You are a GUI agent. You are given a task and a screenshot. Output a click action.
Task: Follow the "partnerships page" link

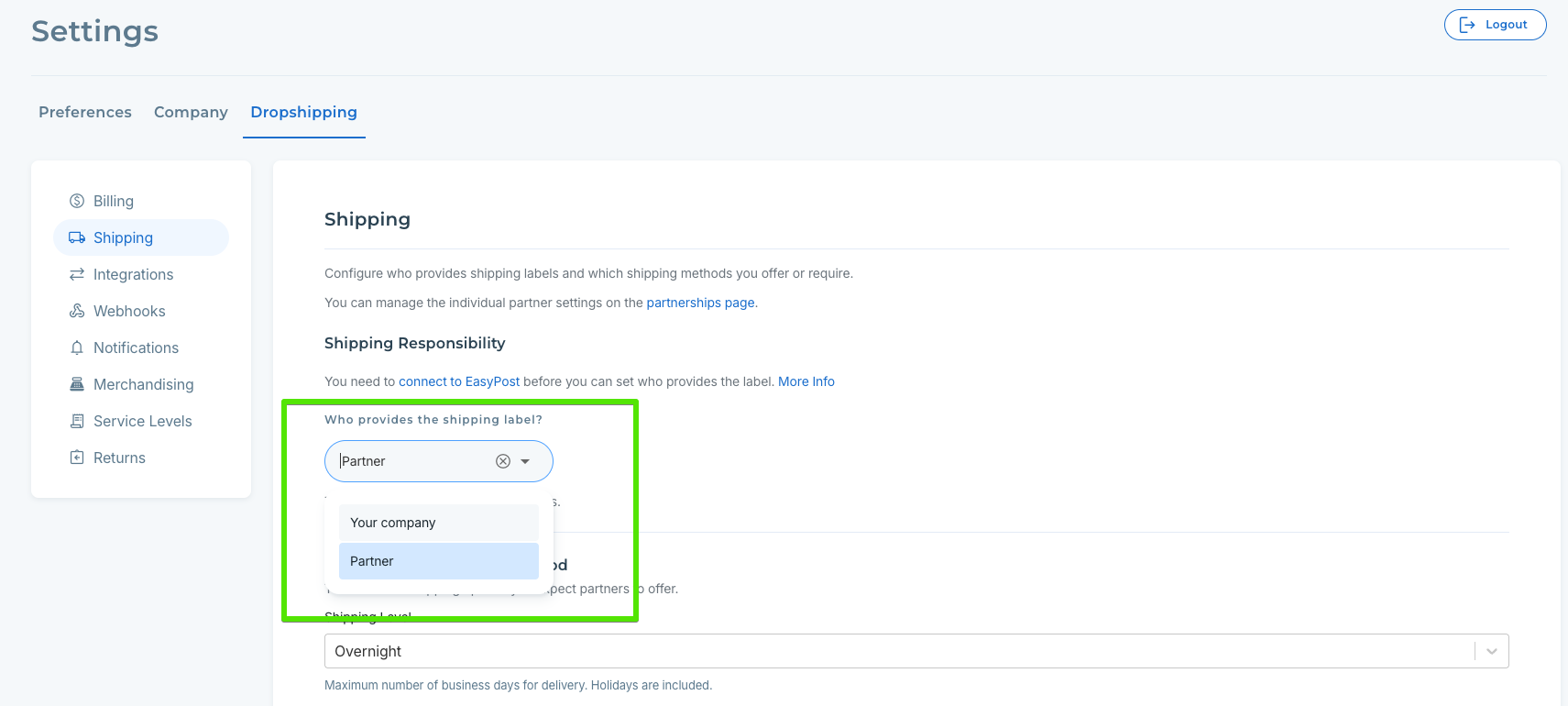[x=700, y=303]
